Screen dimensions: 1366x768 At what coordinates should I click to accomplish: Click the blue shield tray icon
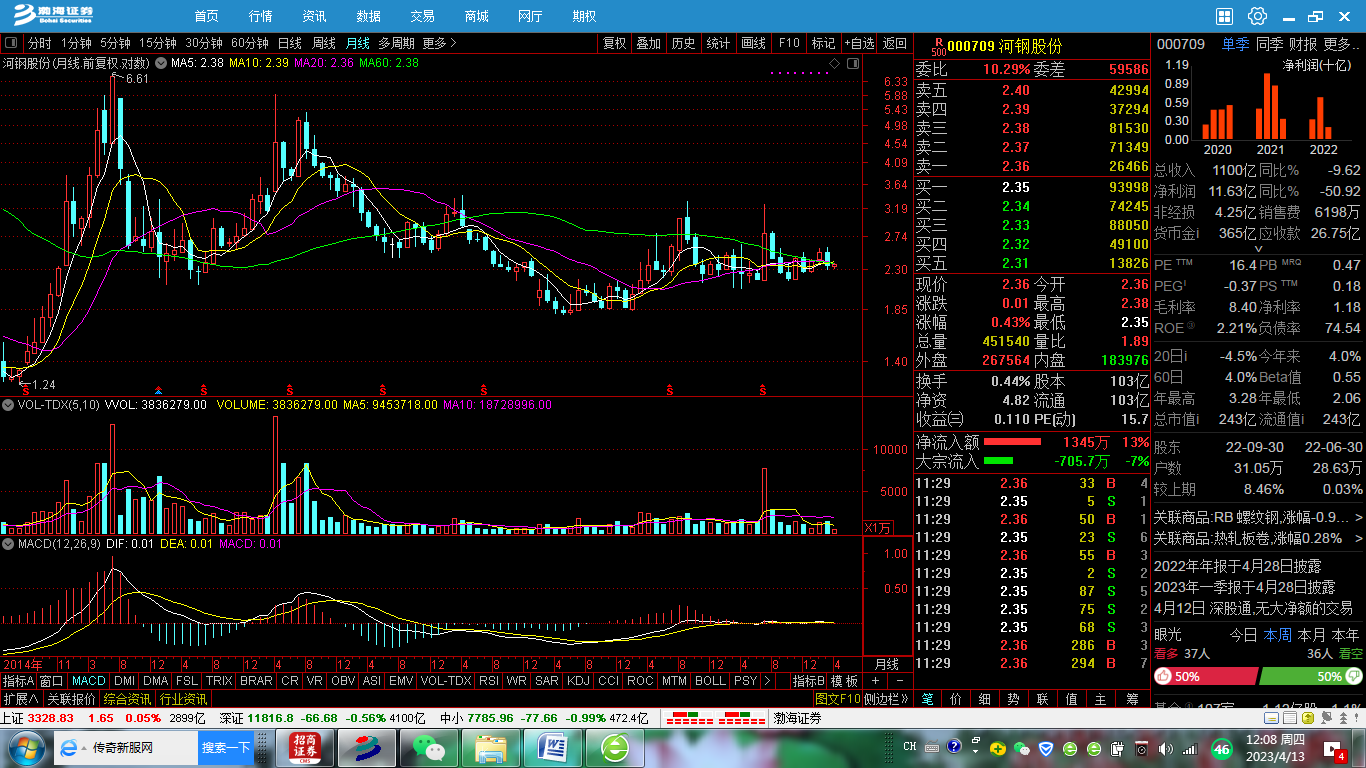[x=1046, y=748]
